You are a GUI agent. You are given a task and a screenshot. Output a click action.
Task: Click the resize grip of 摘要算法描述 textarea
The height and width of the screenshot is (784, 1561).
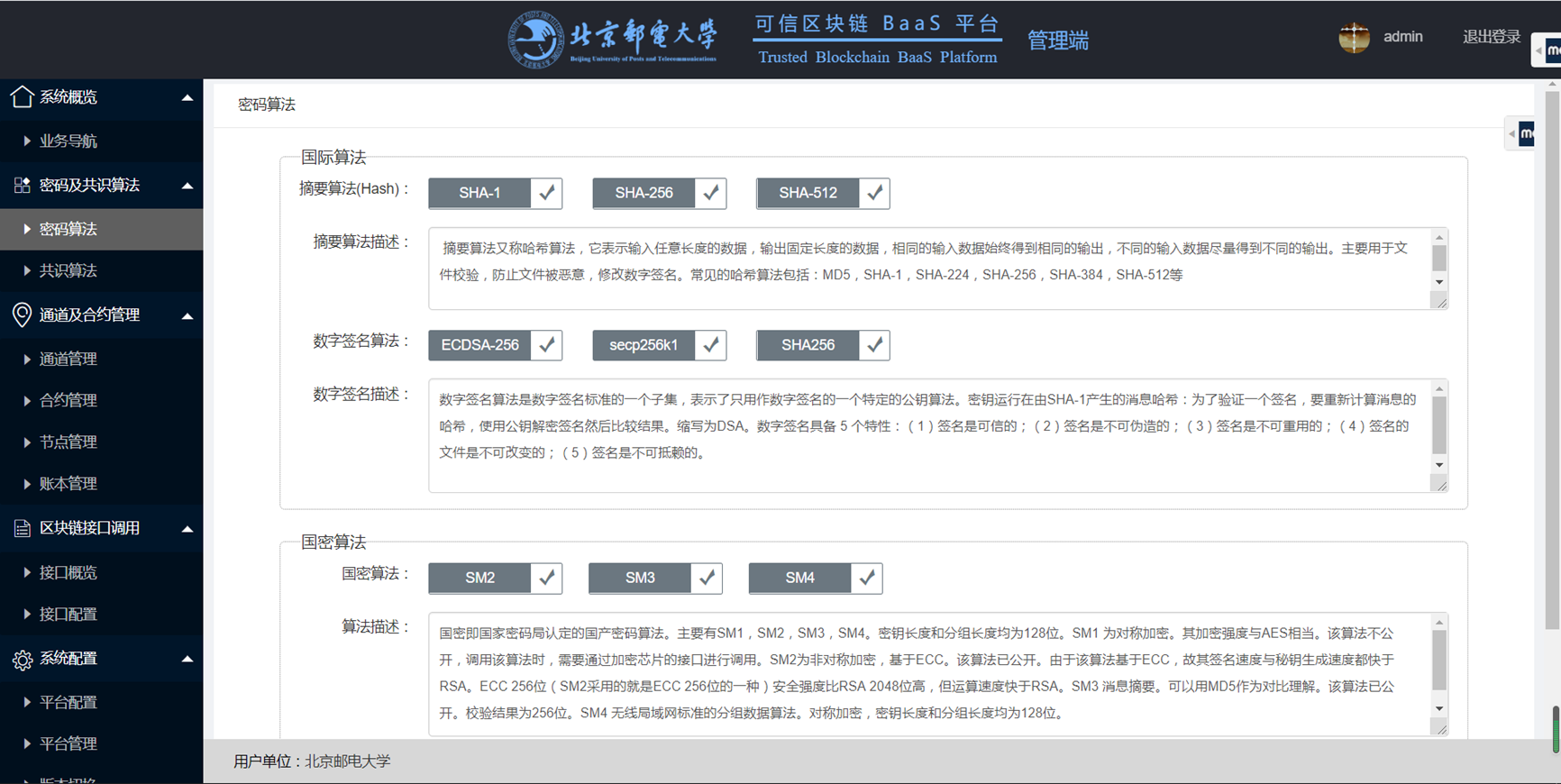click(x=1440, y=302)
